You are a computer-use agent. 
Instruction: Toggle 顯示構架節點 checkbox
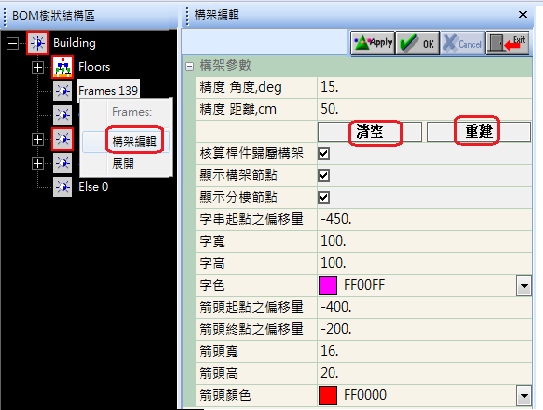click(x=324, y=176)
